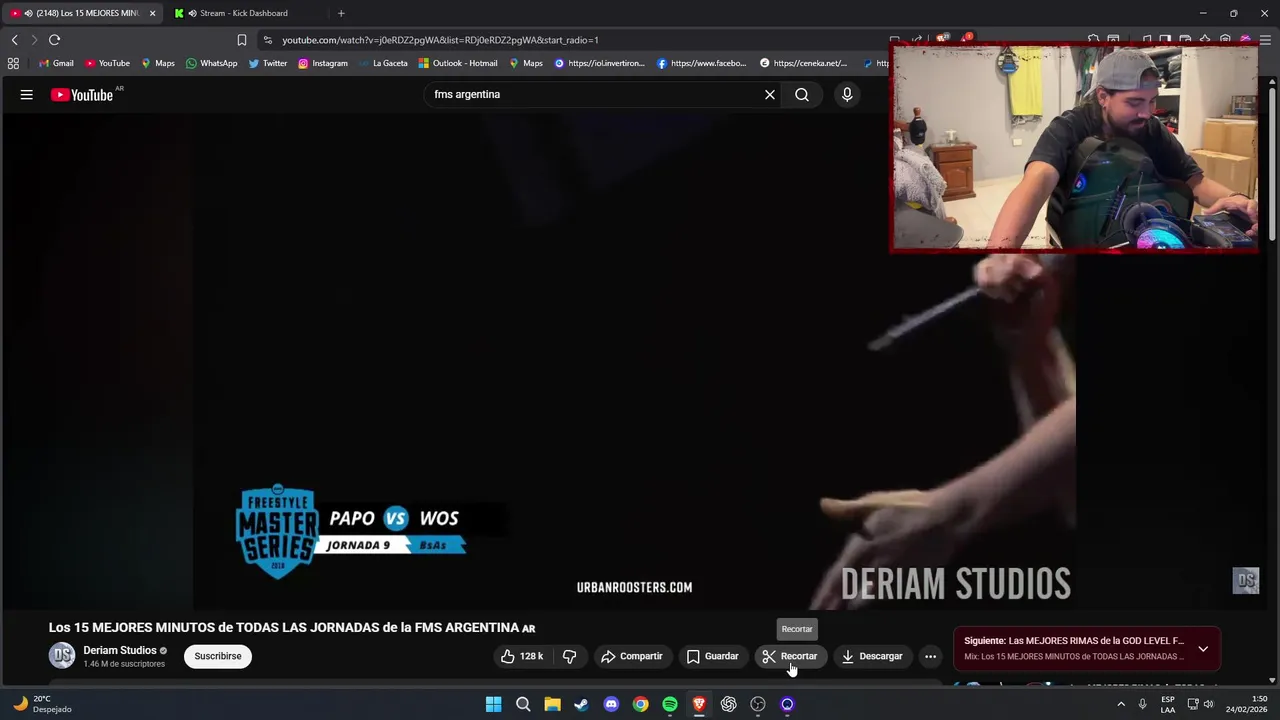The width and height of the screenshot is (1280, 720).
Task: Show hidden tray icons chevron
Action: point(1121,704)
